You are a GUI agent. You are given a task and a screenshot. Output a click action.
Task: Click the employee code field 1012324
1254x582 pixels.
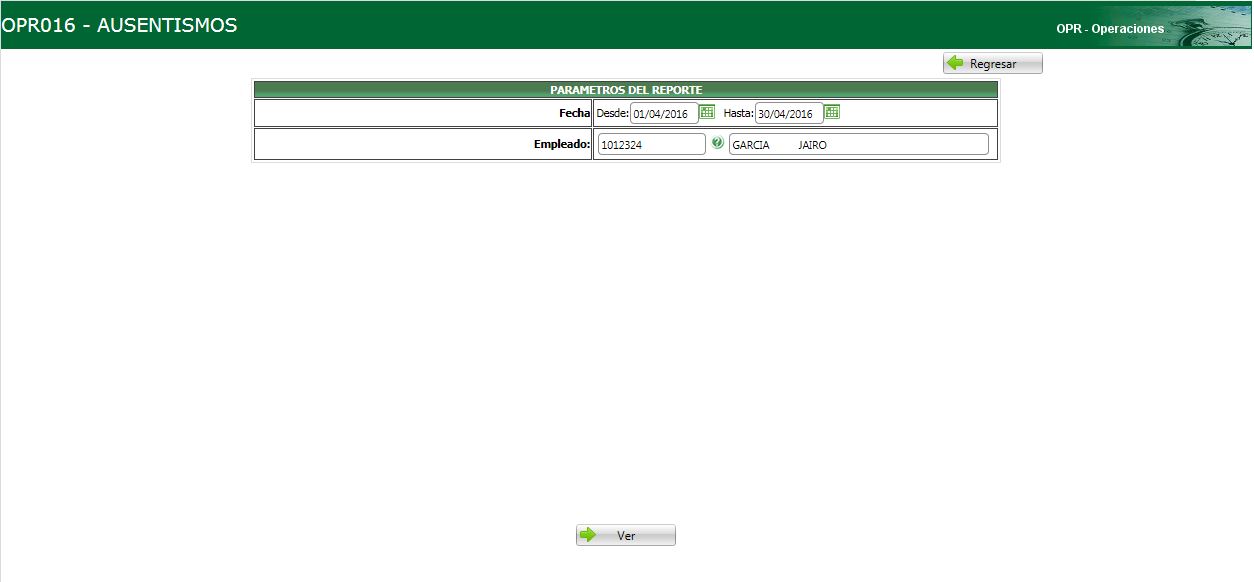652,144
